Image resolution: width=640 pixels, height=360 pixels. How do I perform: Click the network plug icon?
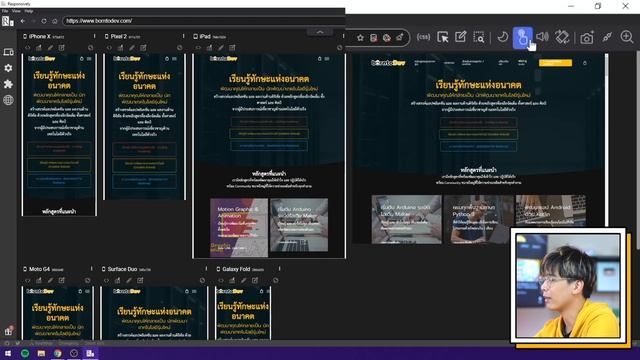(x=607, y=37)
